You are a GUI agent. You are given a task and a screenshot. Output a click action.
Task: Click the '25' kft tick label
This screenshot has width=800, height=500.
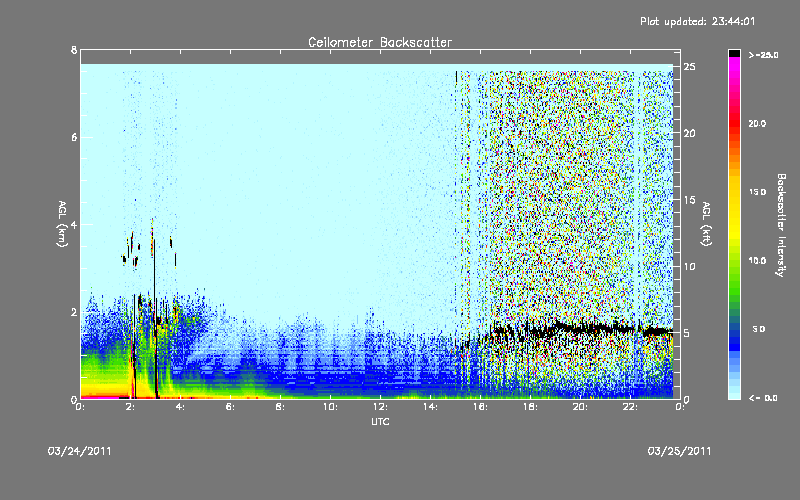pyautogui.click(x=690, y=67)
